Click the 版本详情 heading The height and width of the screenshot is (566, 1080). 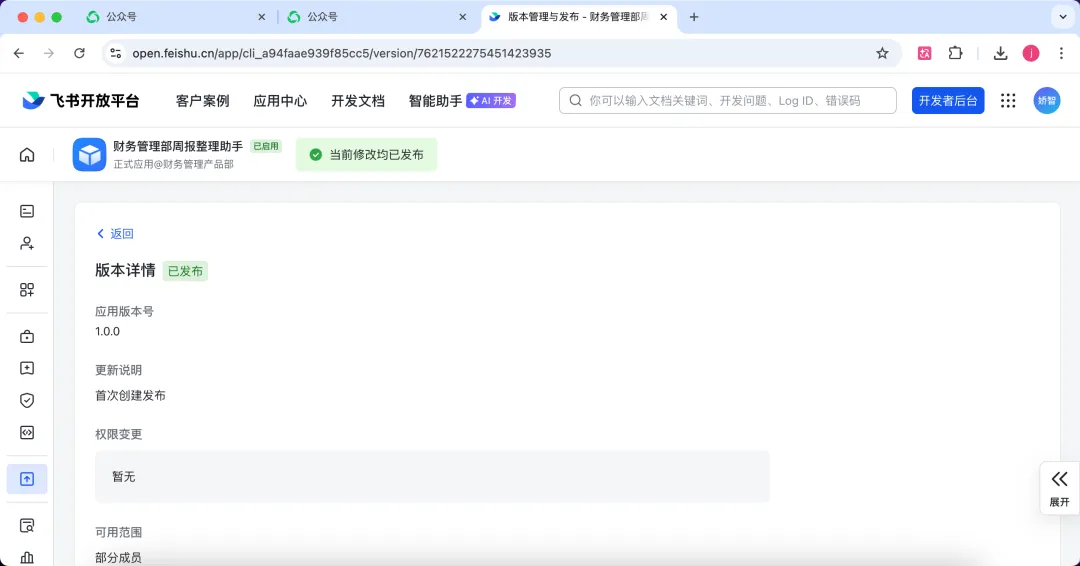(x=125, y=270)
